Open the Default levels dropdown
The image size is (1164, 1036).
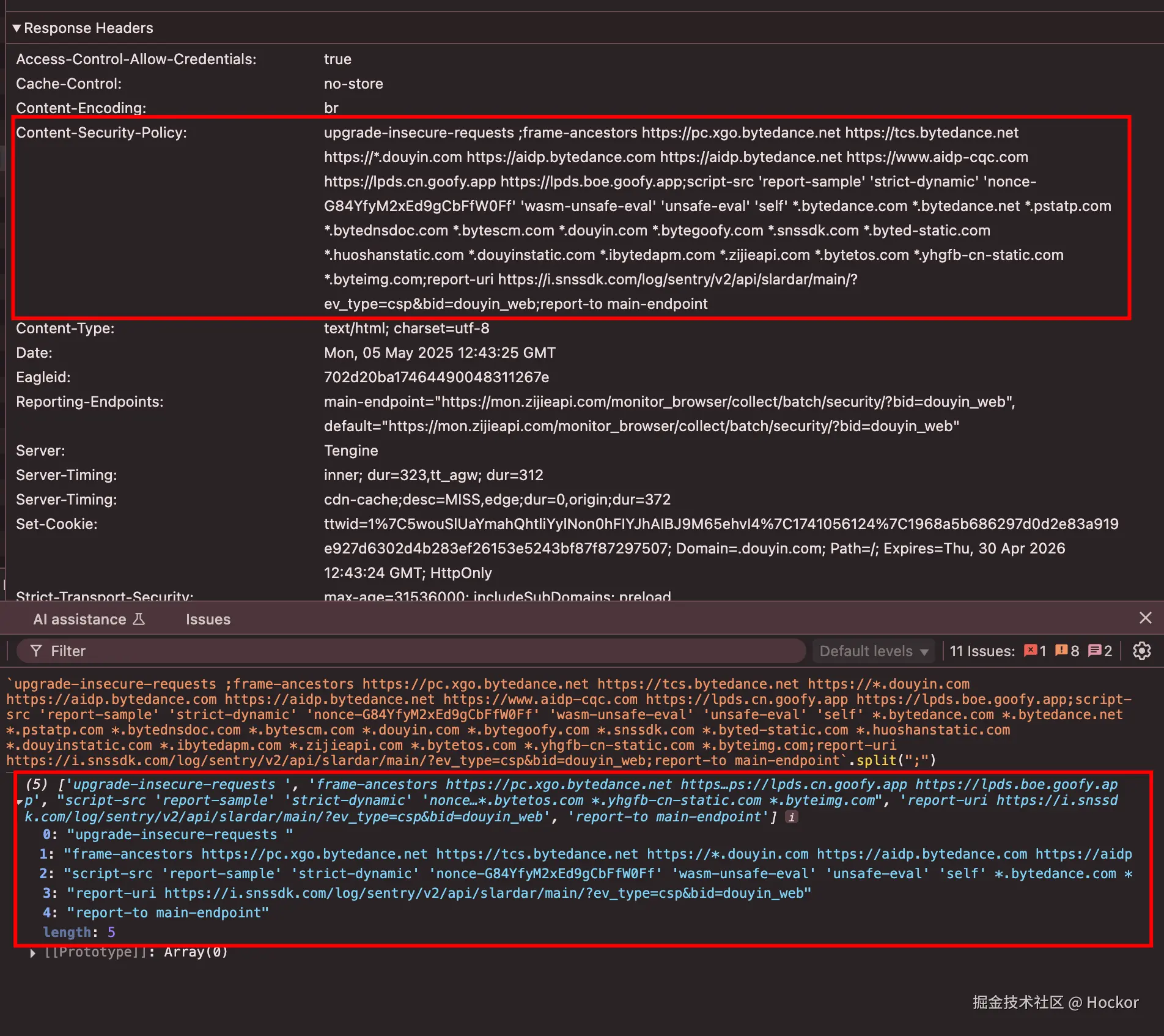[x=874, y=651]
